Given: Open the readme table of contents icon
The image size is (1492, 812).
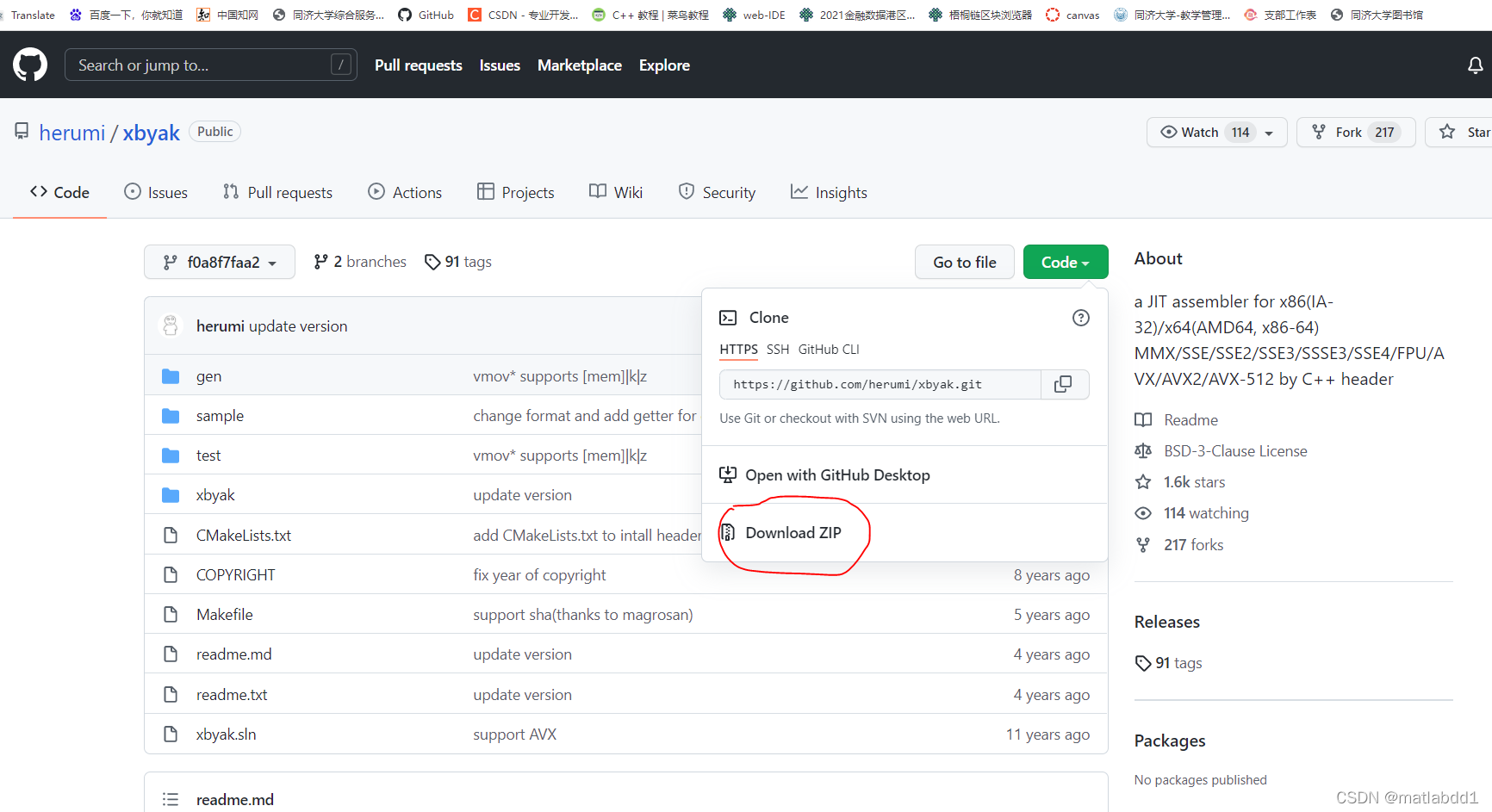Looking at the screenshot, I should (x=171, y=799).
